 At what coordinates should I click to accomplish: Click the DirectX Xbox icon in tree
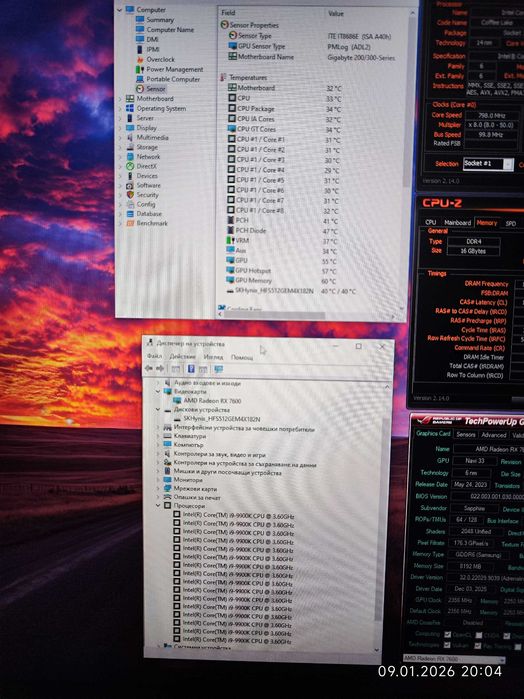tap(130, 166)
